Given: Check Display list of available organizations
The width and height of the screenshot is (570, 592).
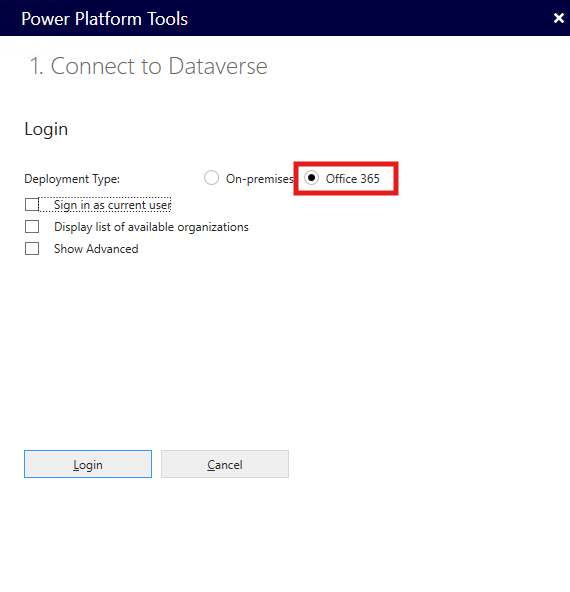Looking at the screenshot, I should point(32,227).
